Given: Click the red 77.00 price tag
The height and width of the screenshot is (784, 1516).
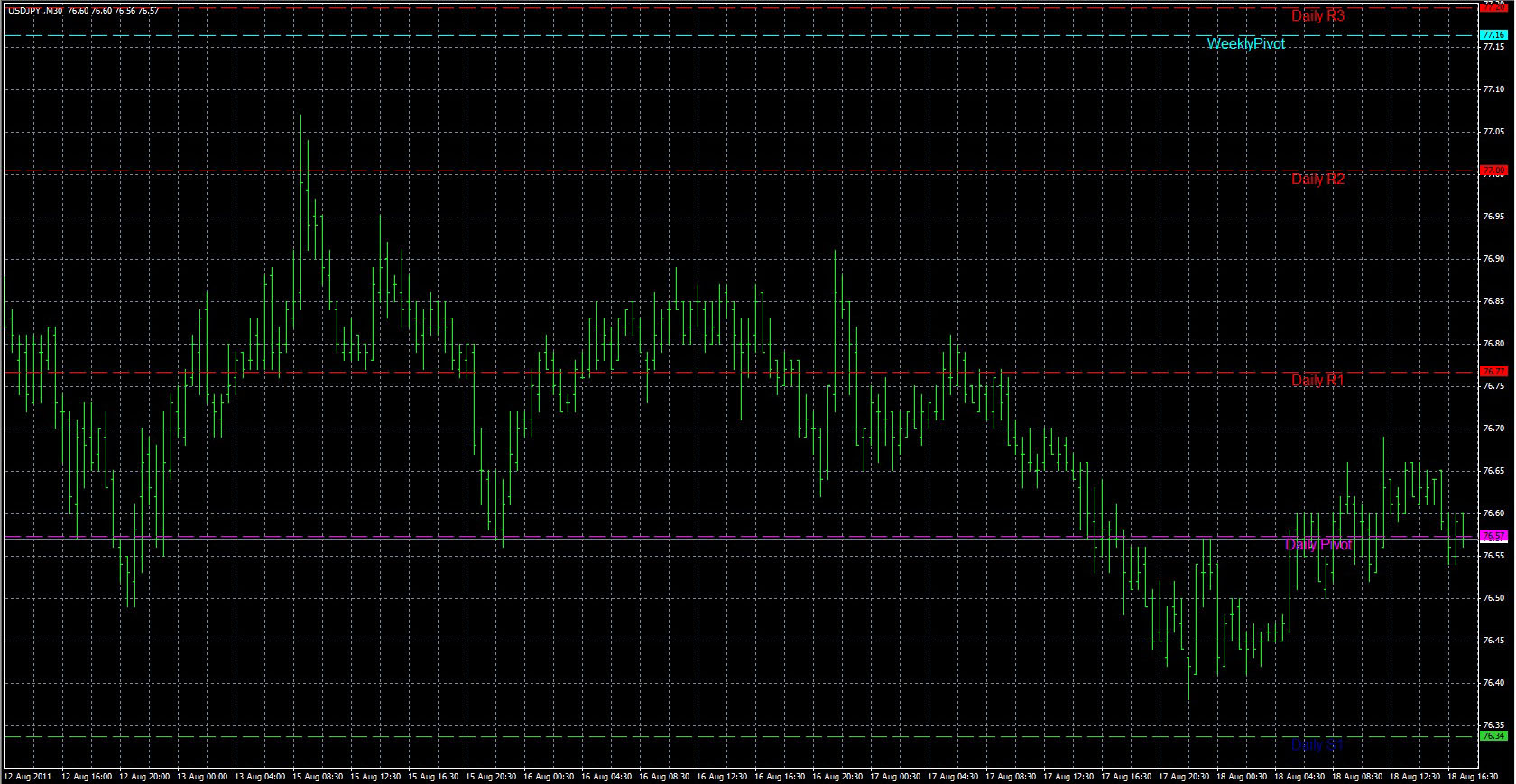Looking at the screenshot, I should pos(1493,170).
